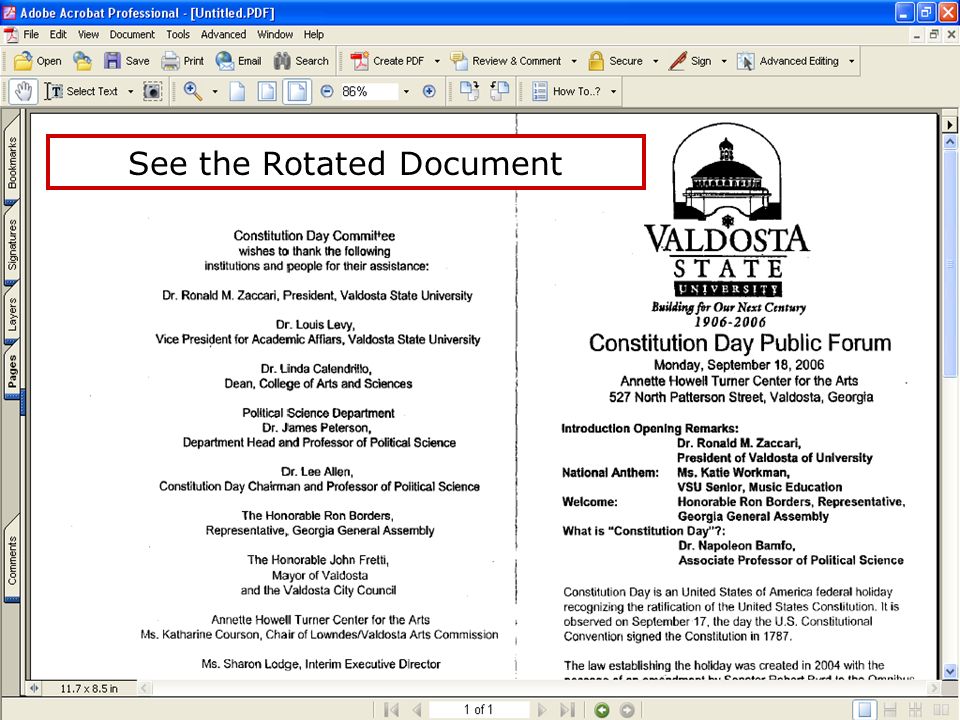Set view to Actual Size page icon

tap(238, 91)
